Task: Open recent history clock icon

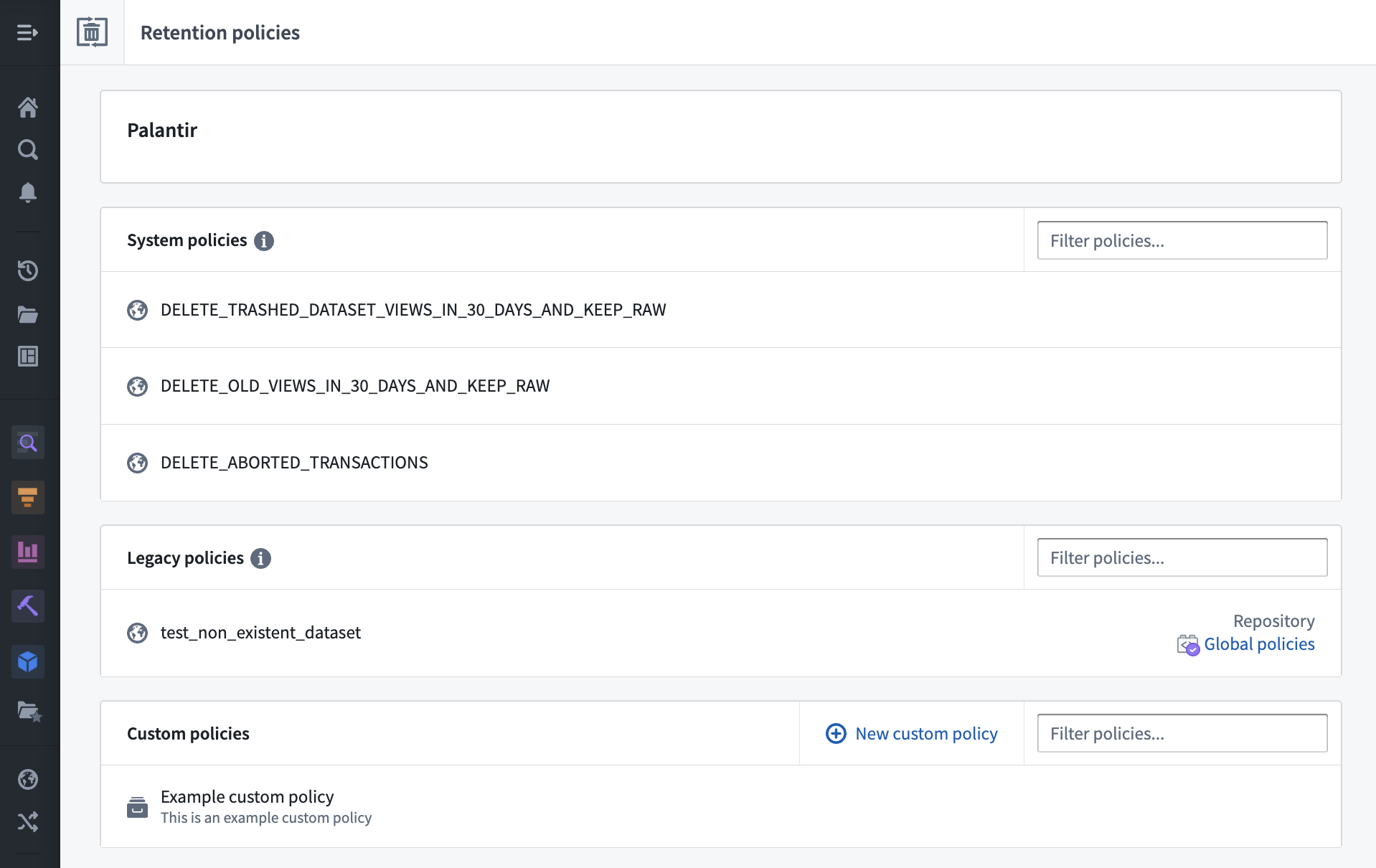Action: pyautogui.click(x=28, y=270)
